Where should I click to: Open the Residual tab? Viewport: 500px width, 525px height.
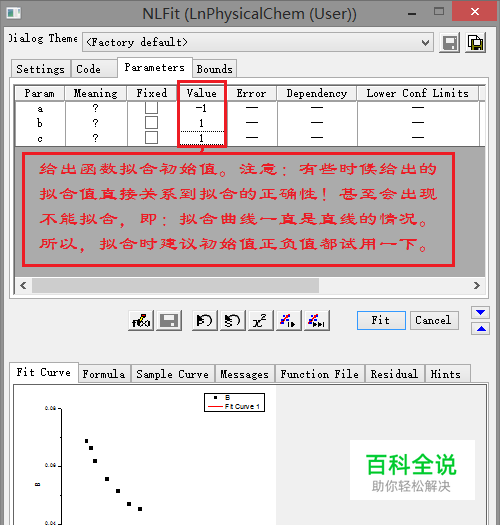point(395,374)
